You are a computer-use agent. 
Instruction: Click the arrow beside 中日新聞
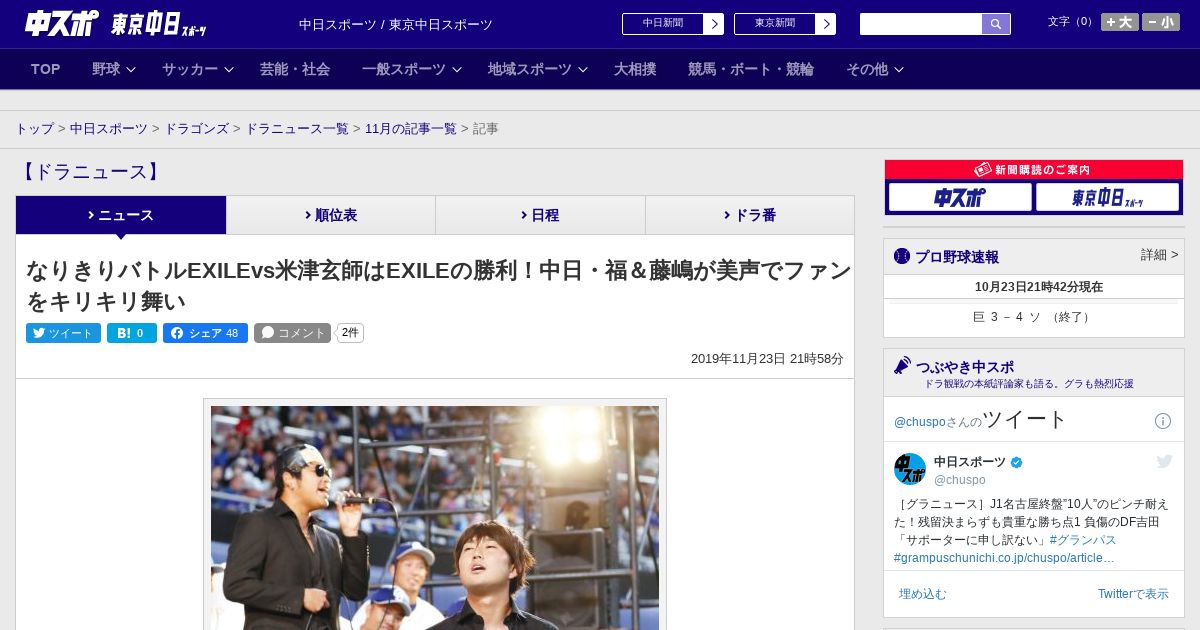(x=714, y=24)
